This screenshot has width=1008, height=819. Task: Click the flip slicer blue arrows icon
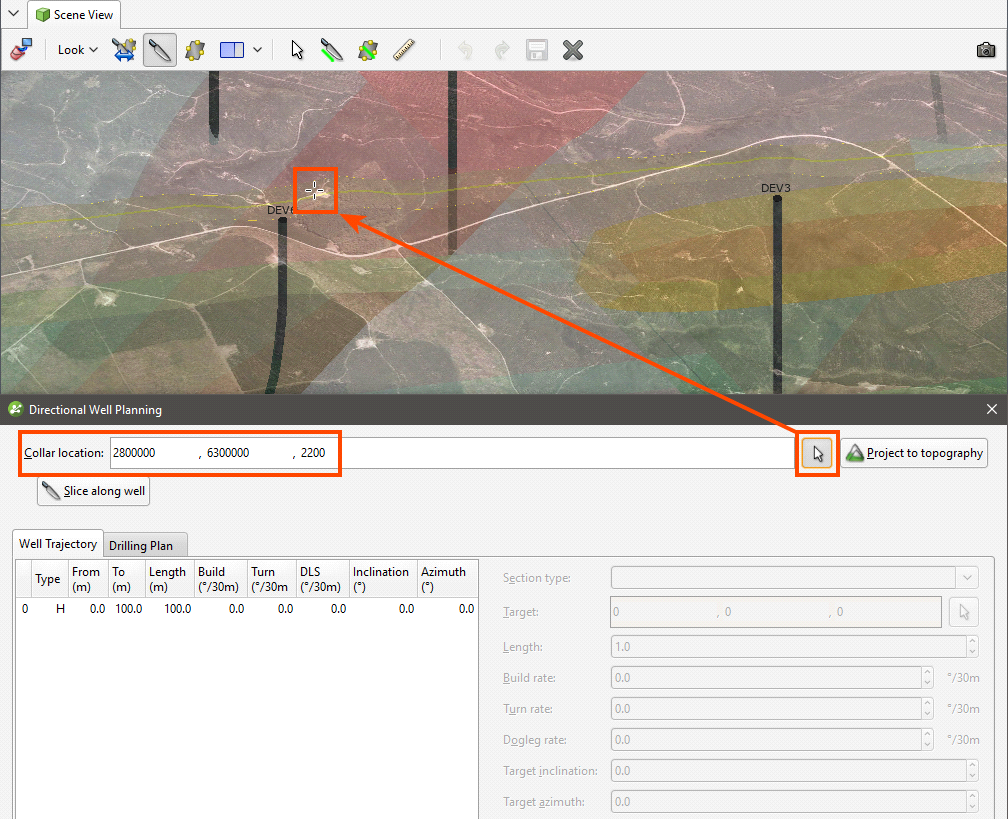124,49
